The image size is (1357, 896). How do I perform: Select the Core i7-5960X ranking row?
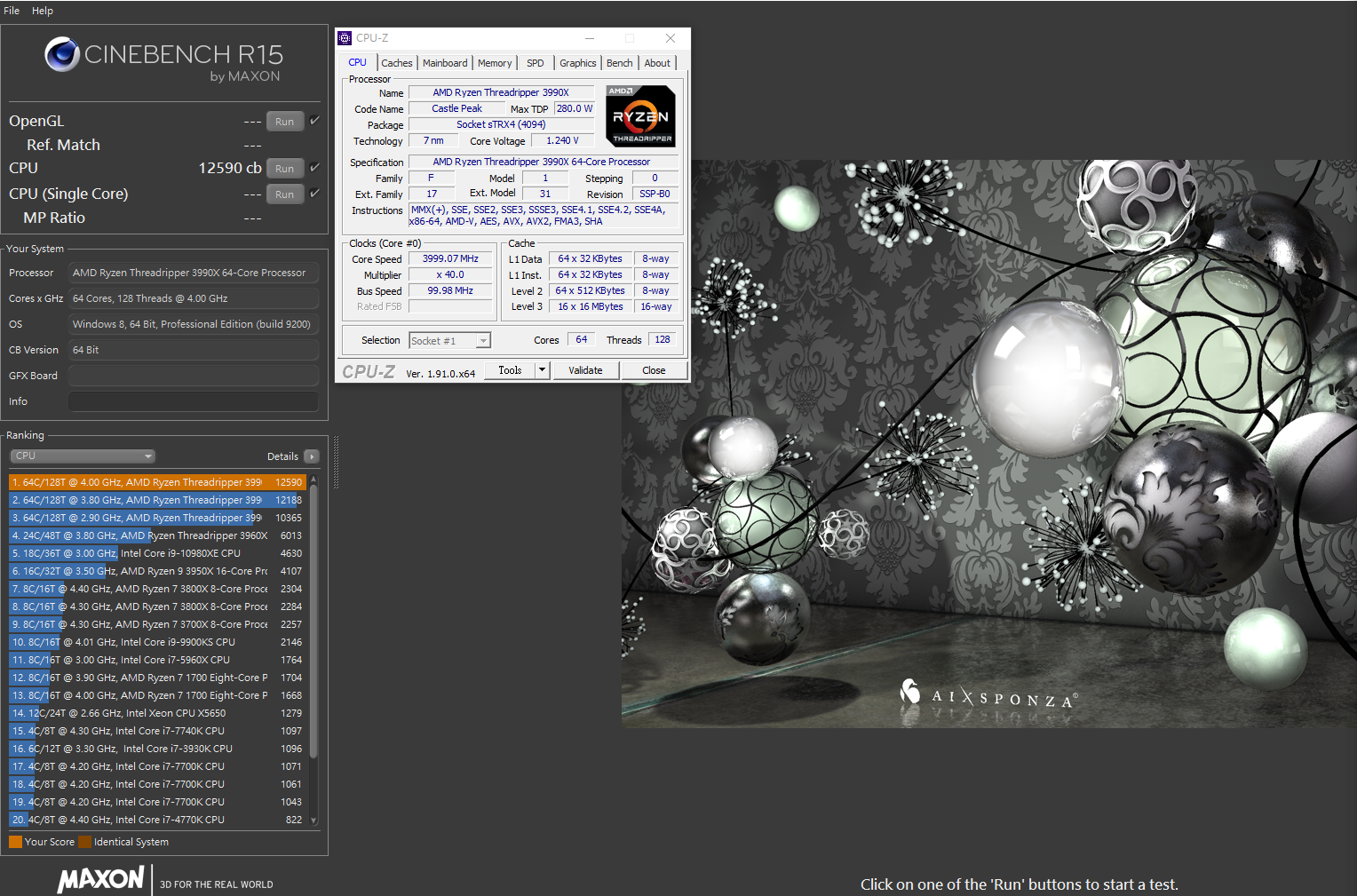[x=157, y=660]
